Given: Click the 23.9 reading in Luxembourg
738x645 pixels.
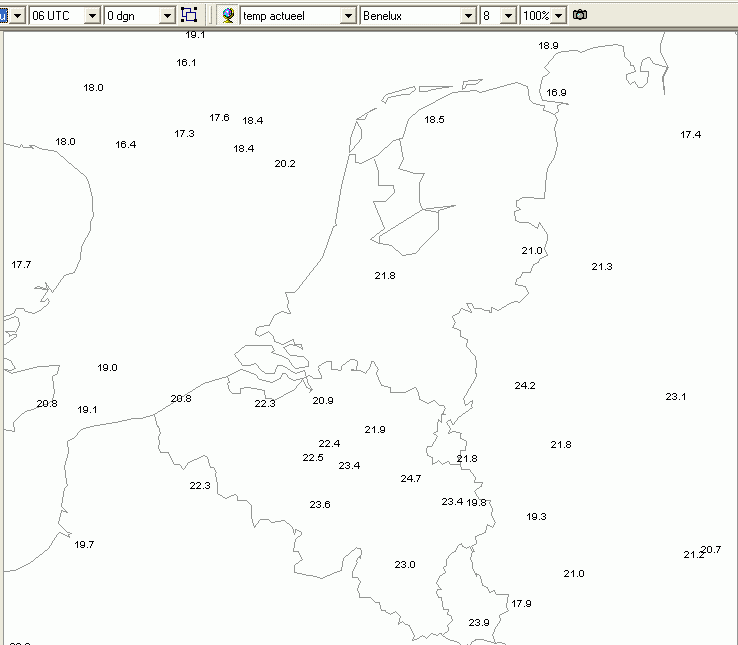Looking at the screenshot, I should 479,622.
